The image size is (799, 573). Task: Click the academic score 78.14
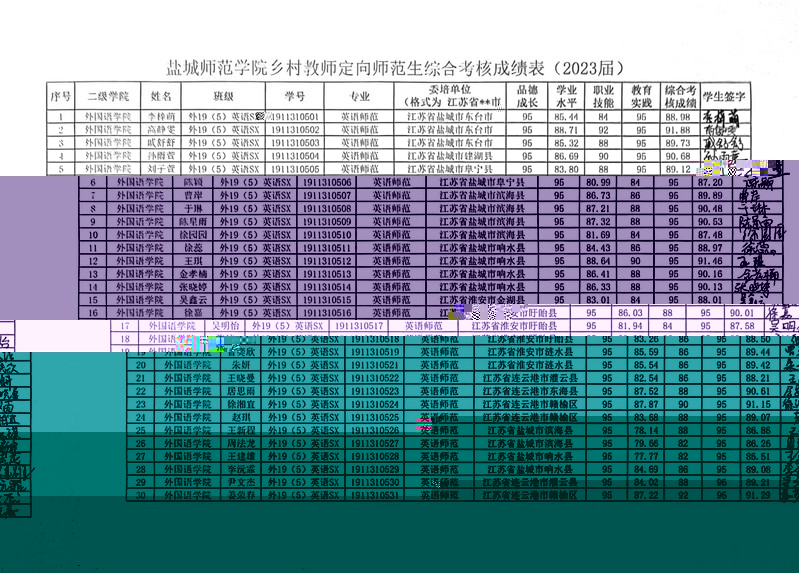646,431
